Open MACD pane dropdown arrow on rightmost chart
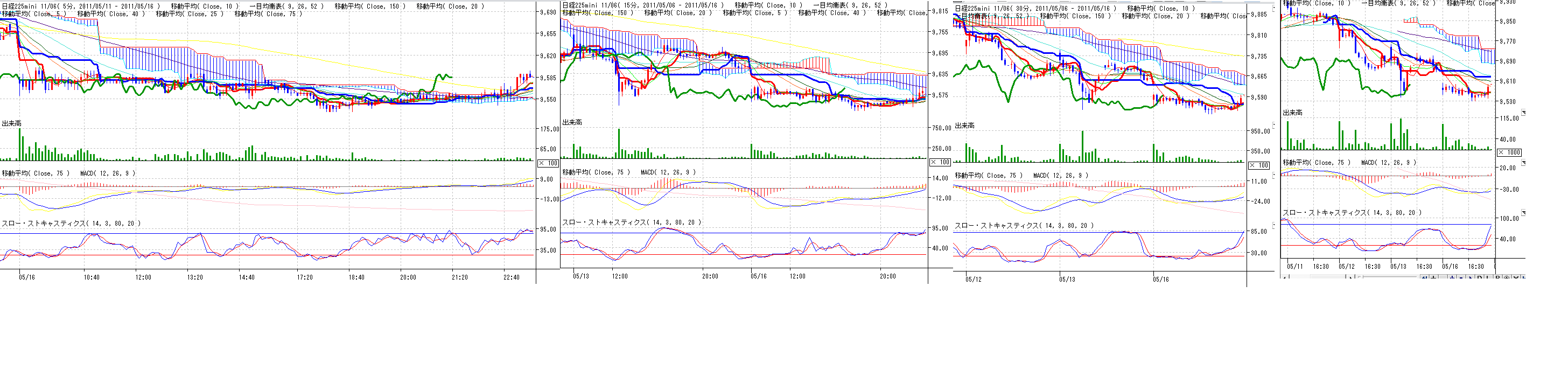This screenshot has width=1568, height=390. 1523,163
